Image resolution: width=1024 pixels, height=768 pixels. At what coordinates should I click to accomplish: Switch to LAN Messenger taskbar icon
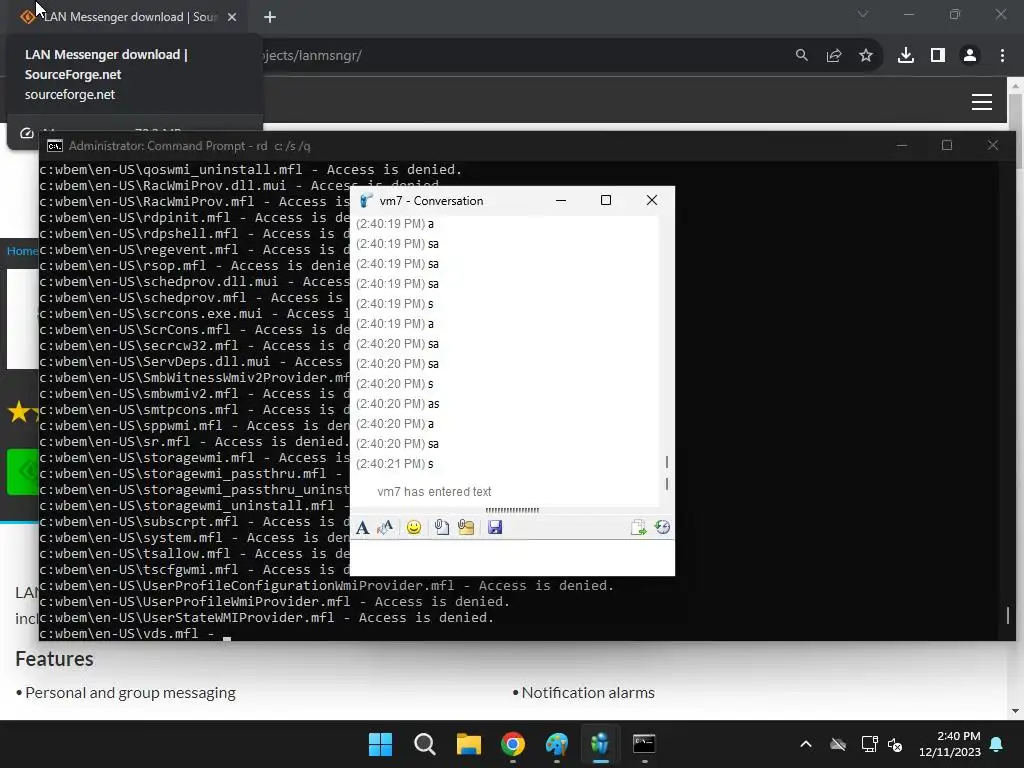pos(600,744)
